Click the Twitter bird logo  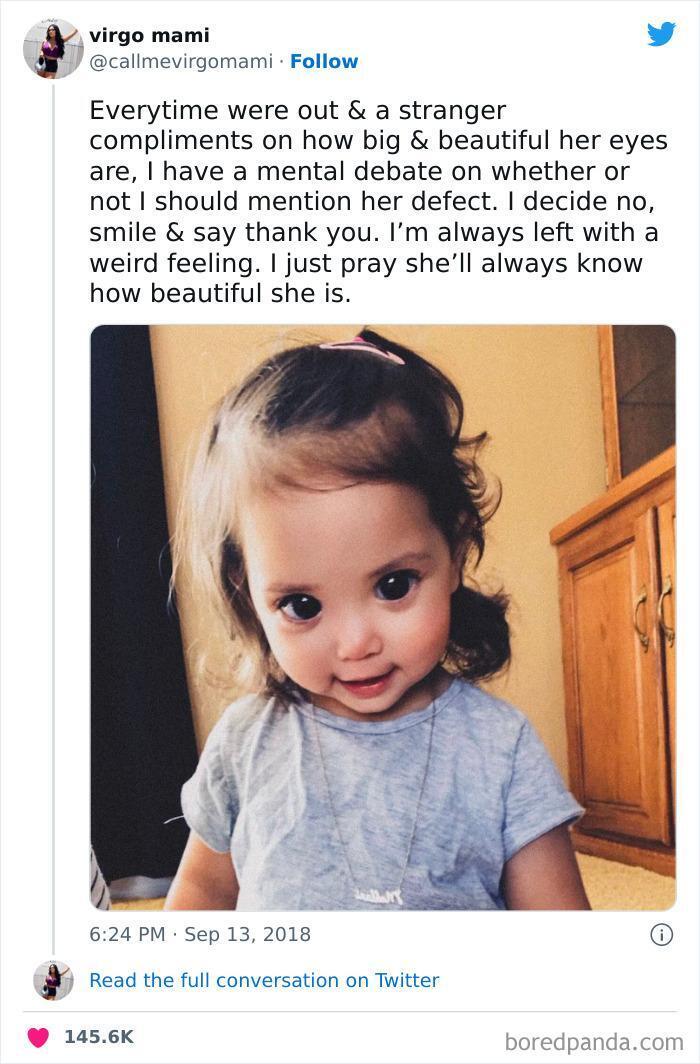(661, 34)
